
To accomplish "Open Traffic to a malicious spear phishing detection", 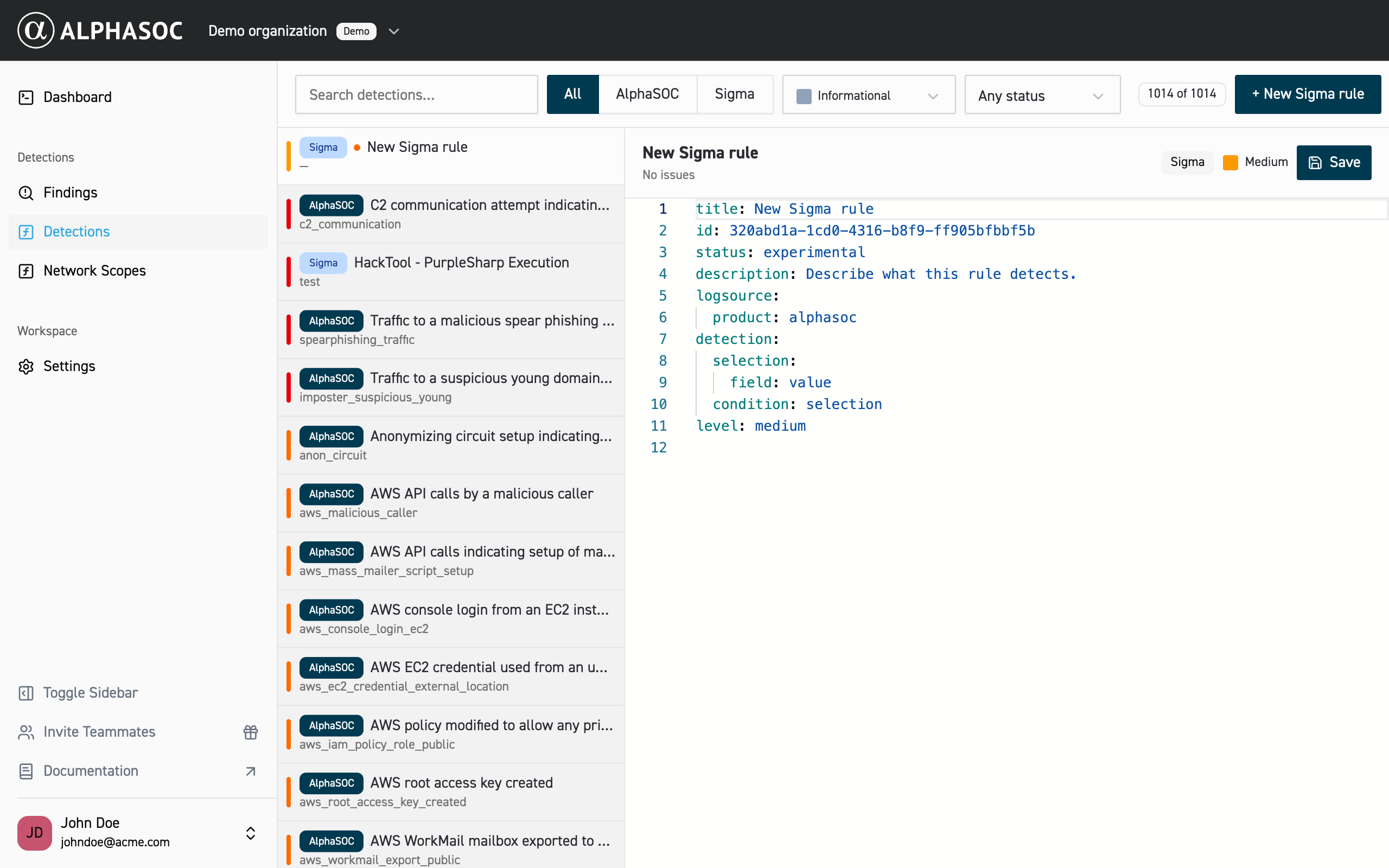I will coord(451,330).
